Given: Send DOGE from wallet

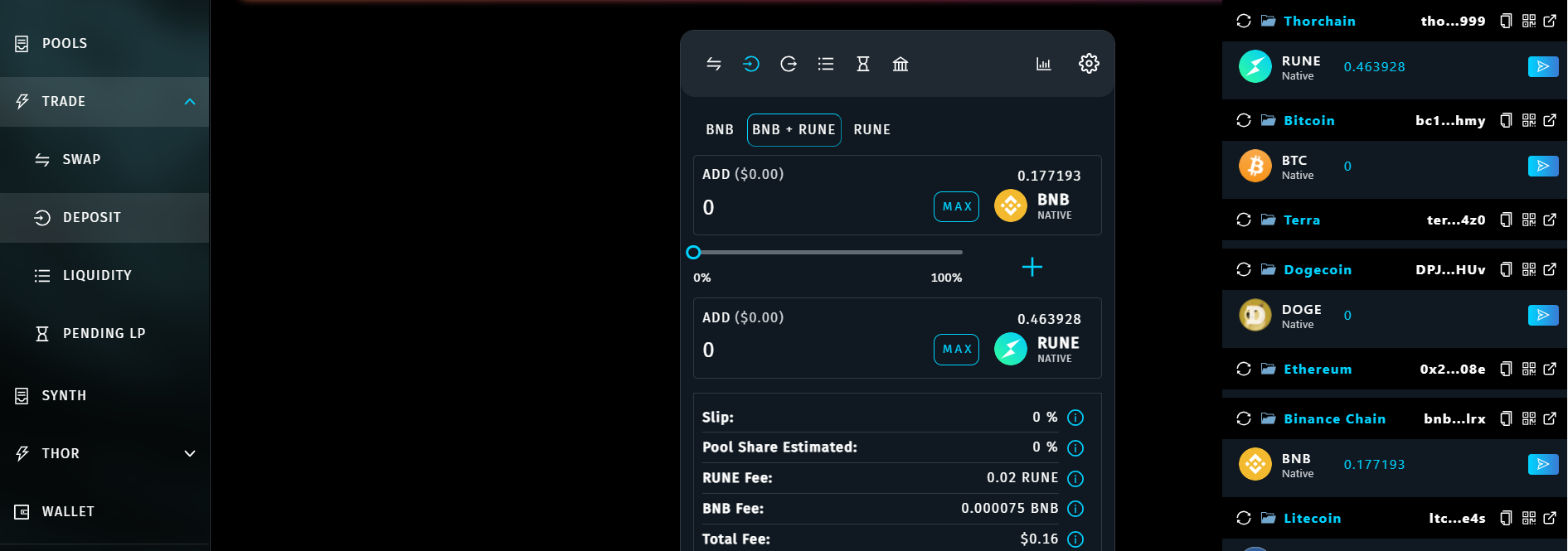Looking at the screenshot, I should 1543,315.
